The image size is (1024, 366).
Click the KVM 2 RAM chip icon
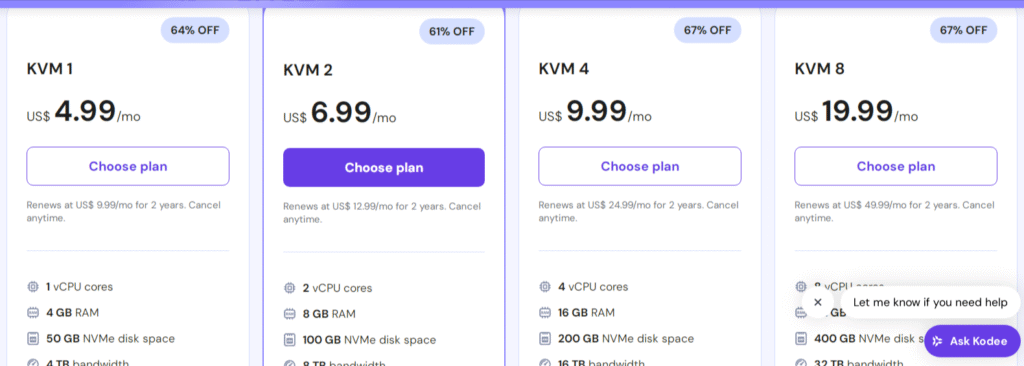coord(289,314)
